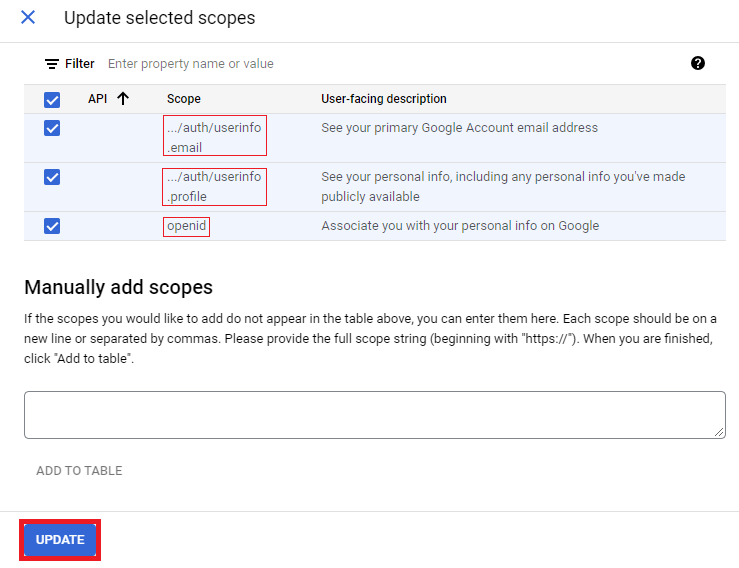739x568 pixels.
Task: Select the .../auth/userinfo.email scope text
Action: tap(214, 137)
